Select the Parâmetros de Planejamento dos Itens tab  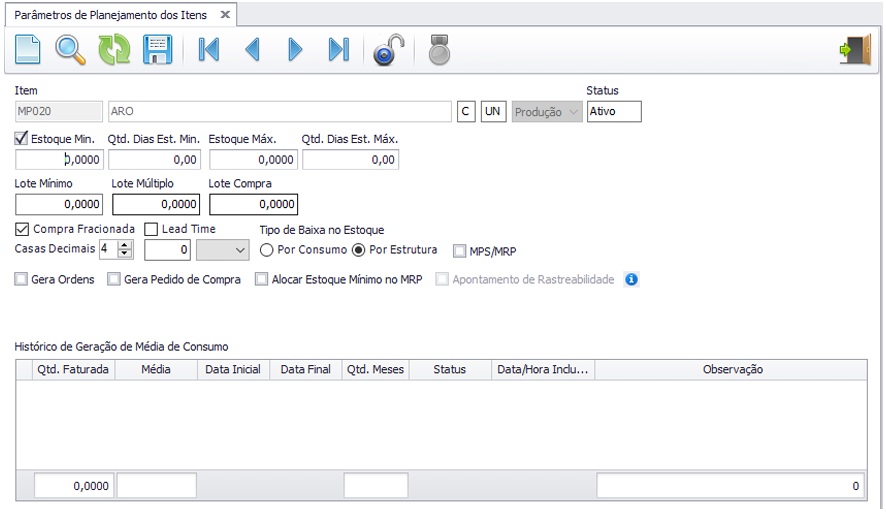[111, 15]
